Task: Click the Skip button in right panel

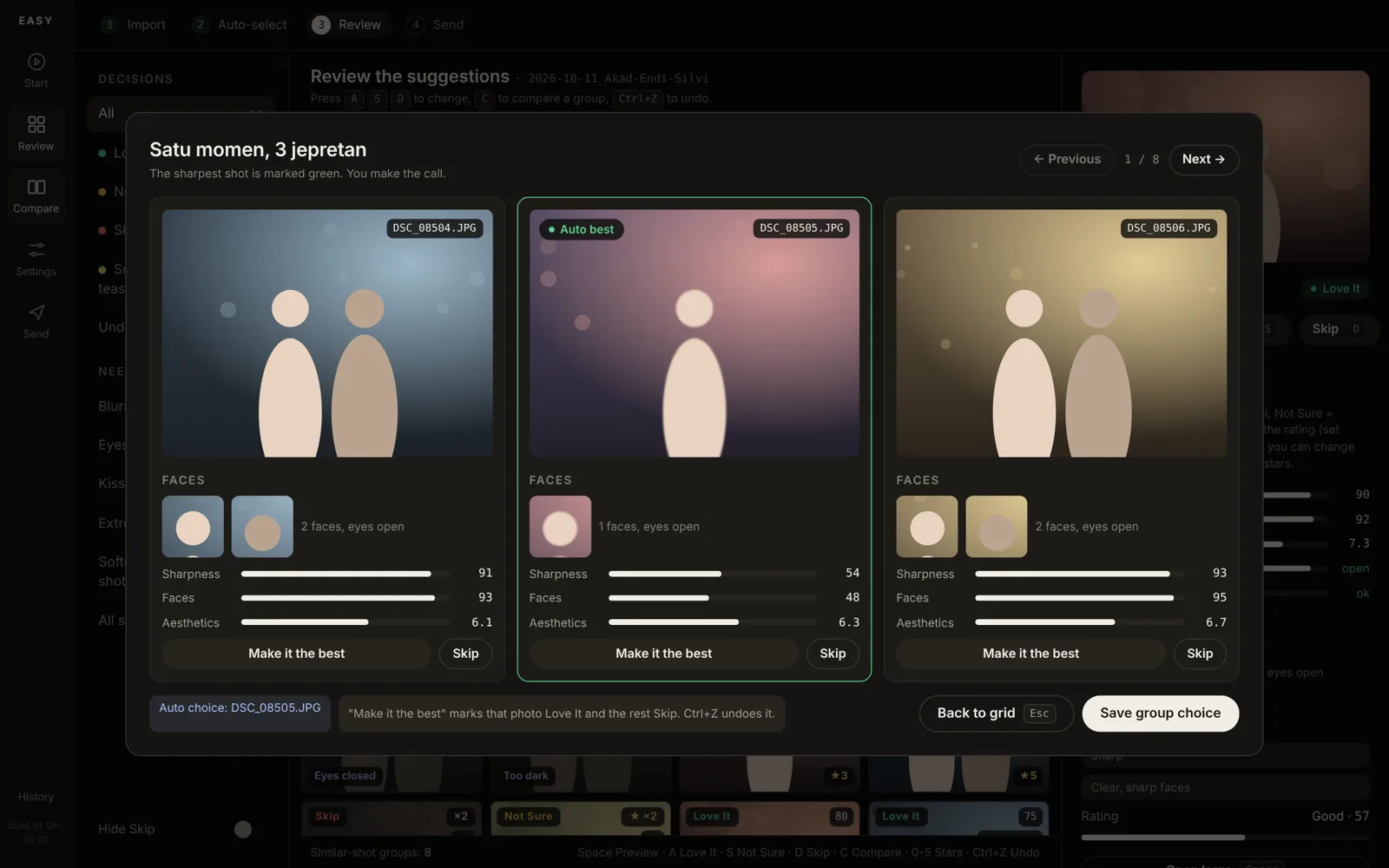Action: [x=1337, y=329]
